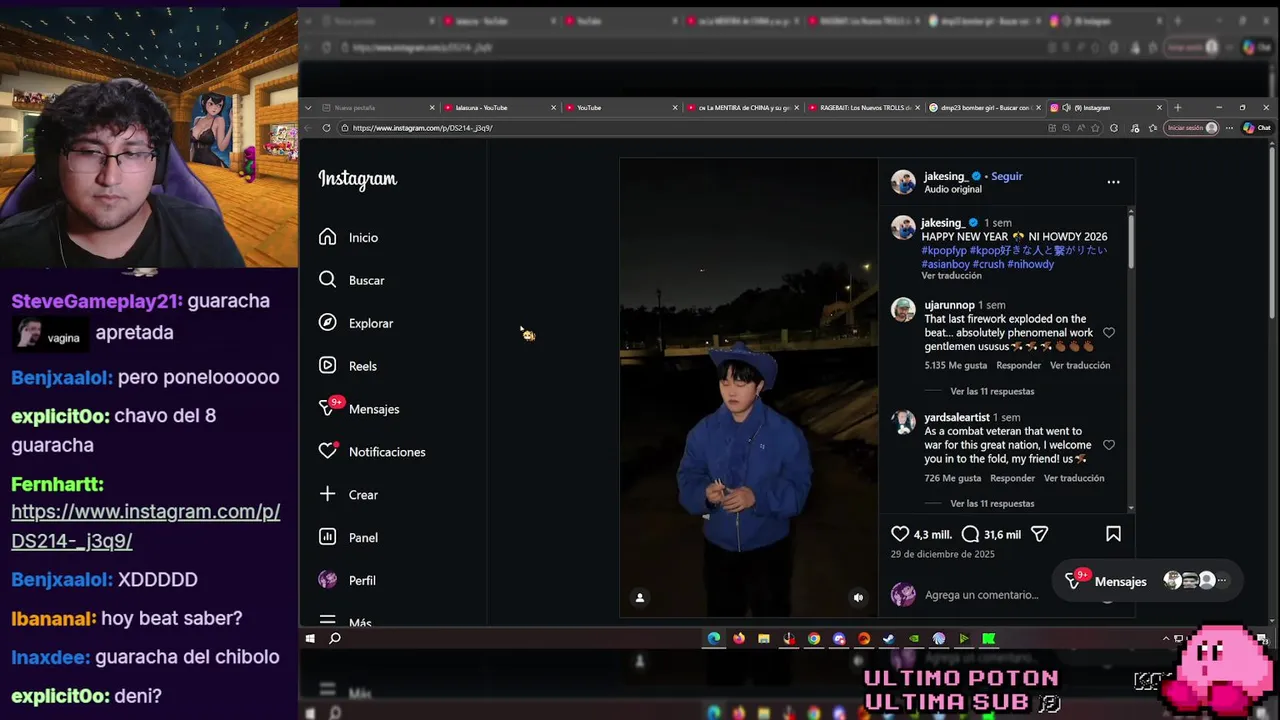Select the comments panel scrollbar
Viewport: 1280px width, 720px height.
point(1131,240)
